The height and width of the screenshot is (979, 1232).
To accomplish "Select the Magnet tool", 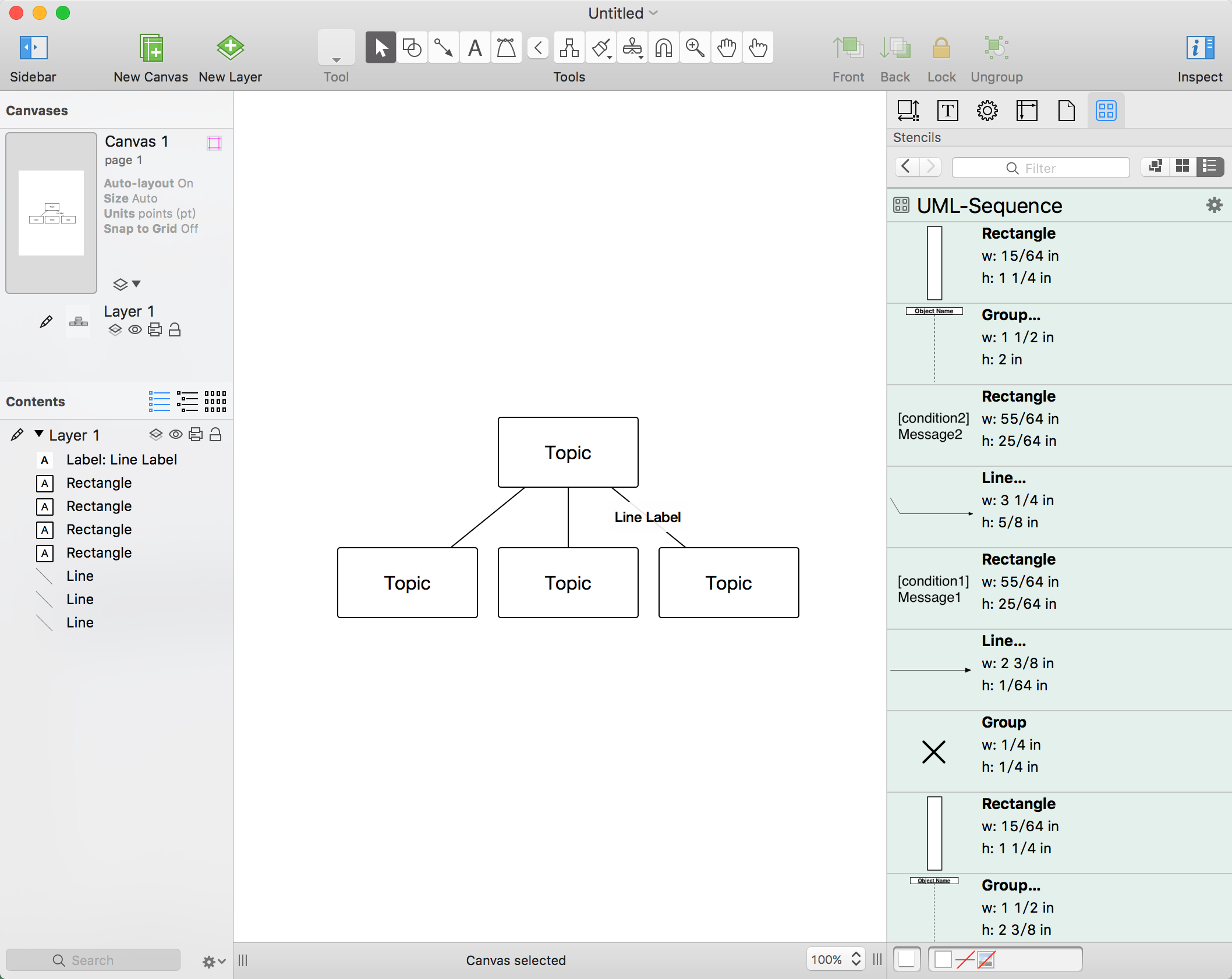I will point(664,48).
